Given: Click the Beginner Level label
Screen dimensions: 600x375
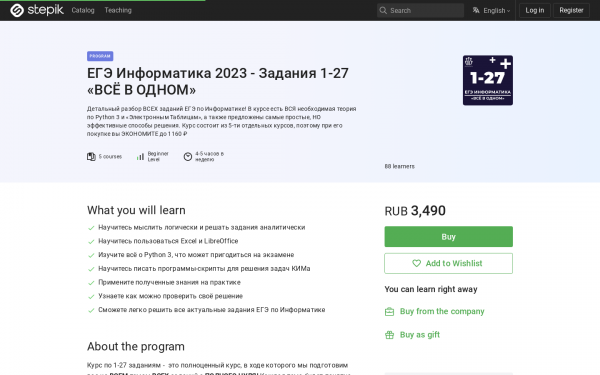Looking at the screenshot, I should tap(158, 157).
